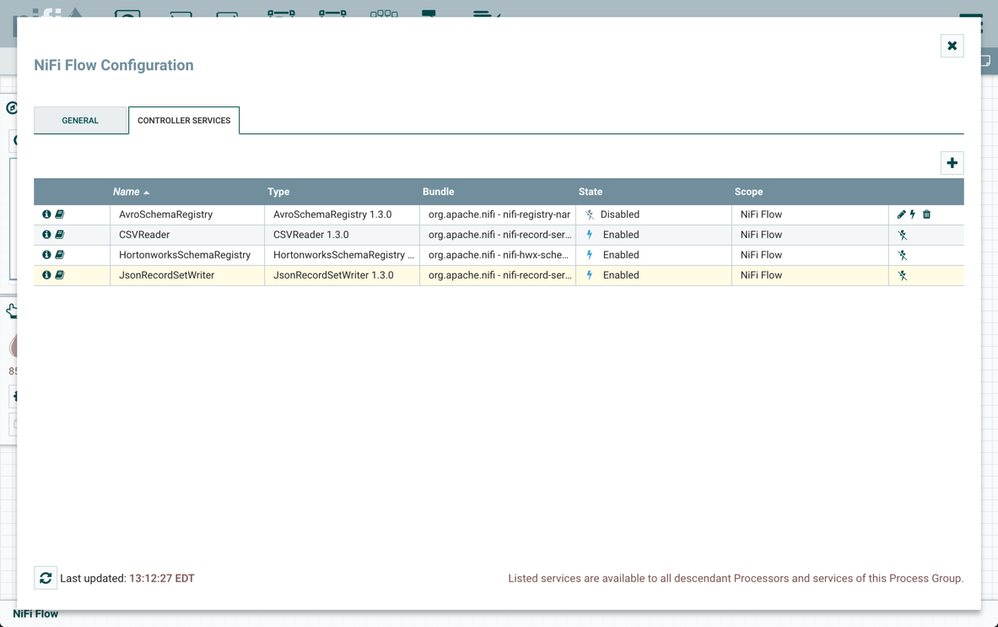Image resolution: width=998 pixels, height=627 pixels.
Task: Disable CSVReader using the crossed-lightning icon
Action: click(901, 234)
